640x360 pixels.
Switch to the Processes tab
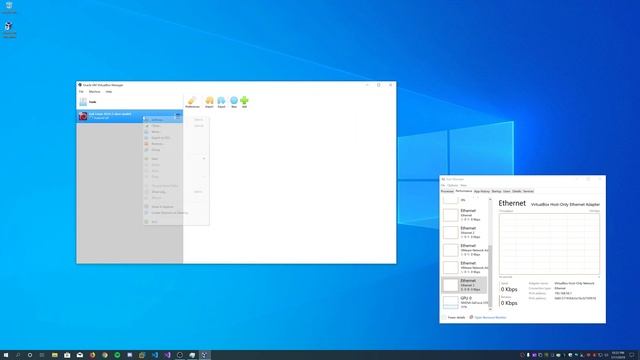447,191
